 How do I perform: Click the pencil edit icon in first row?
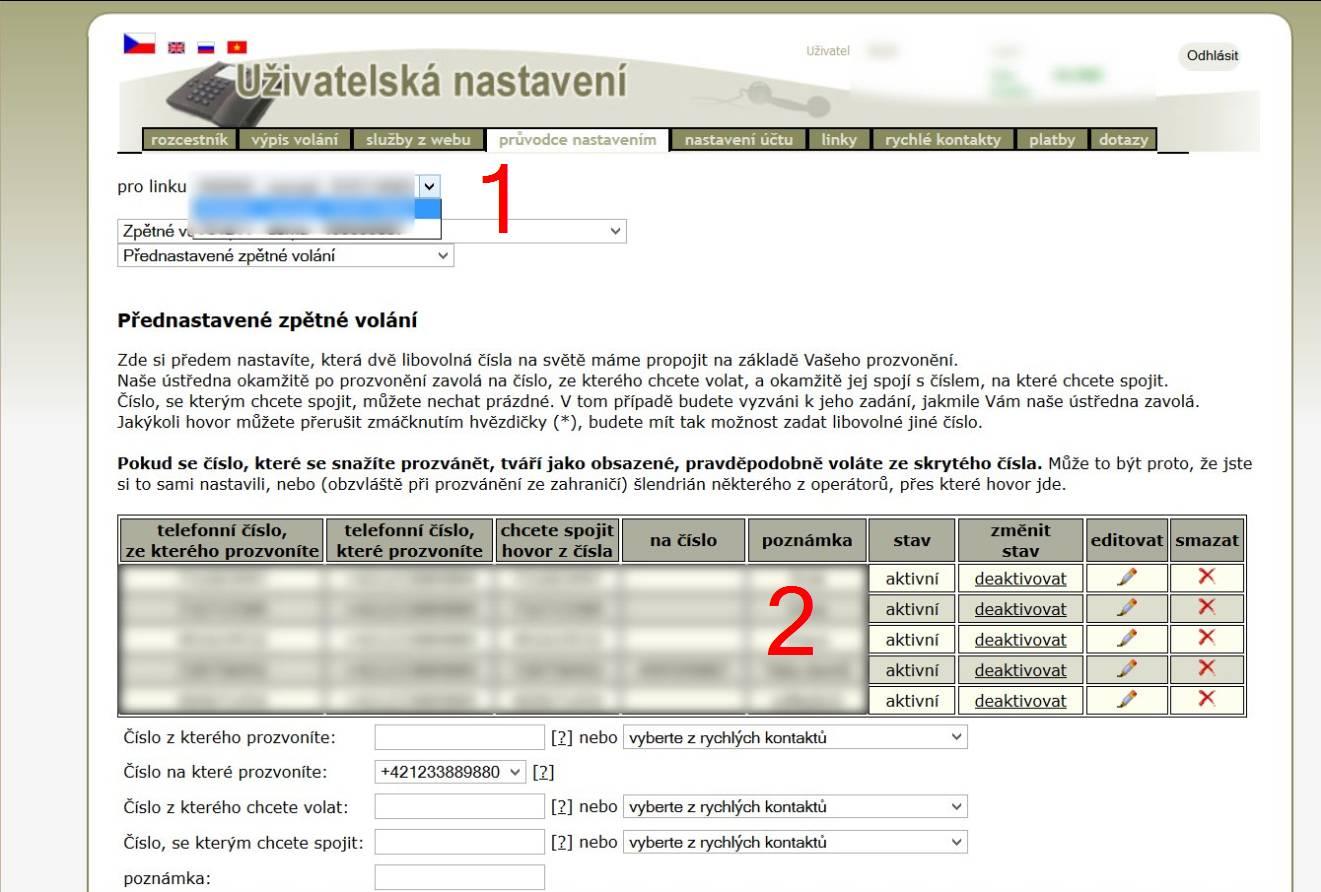point(1127,578)
